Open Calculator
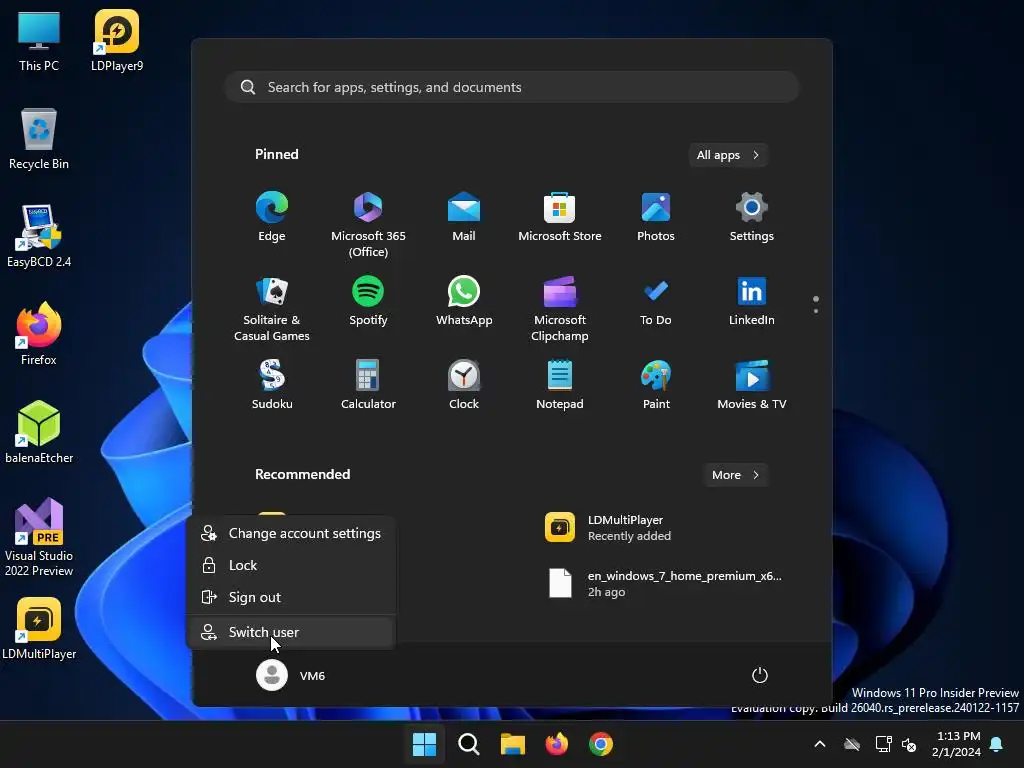This screenshot has height=768, width=1024. pos(368,385)
